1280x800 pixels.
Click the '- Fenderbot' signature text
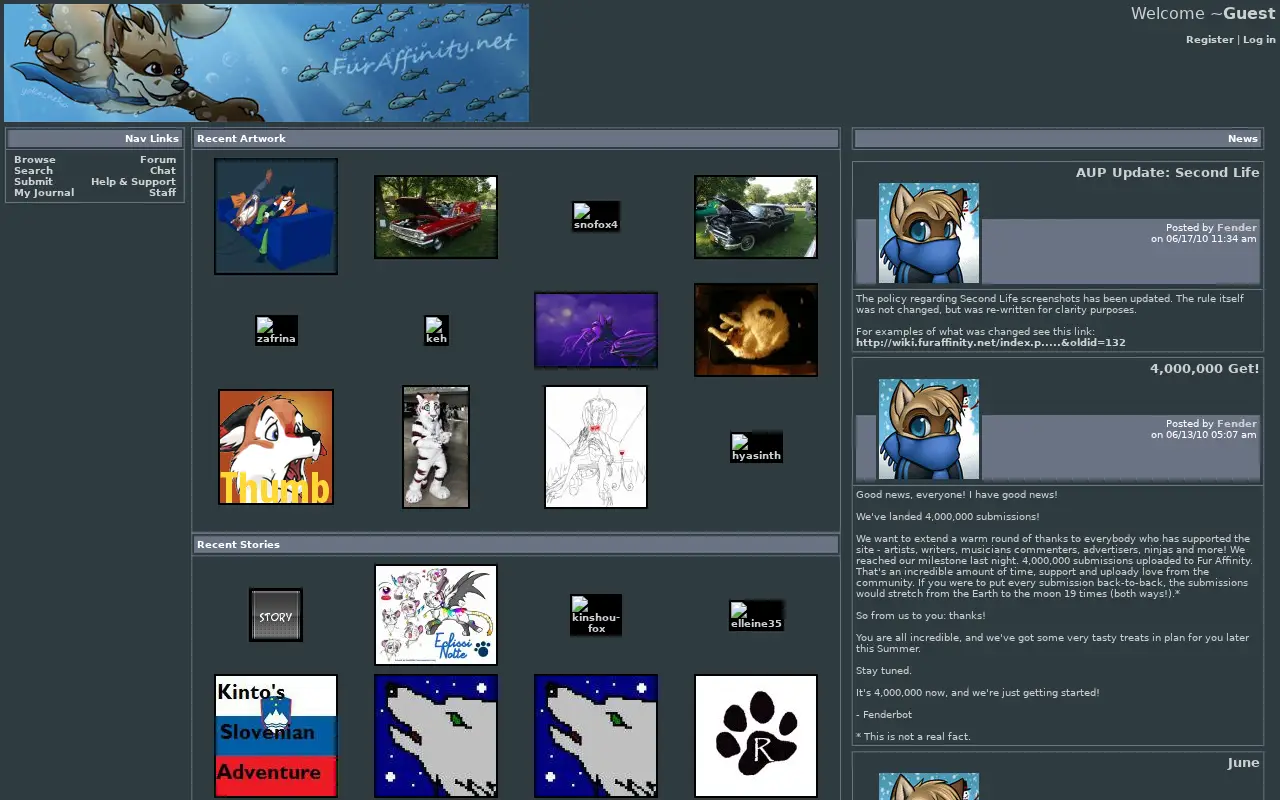[884, 715]
